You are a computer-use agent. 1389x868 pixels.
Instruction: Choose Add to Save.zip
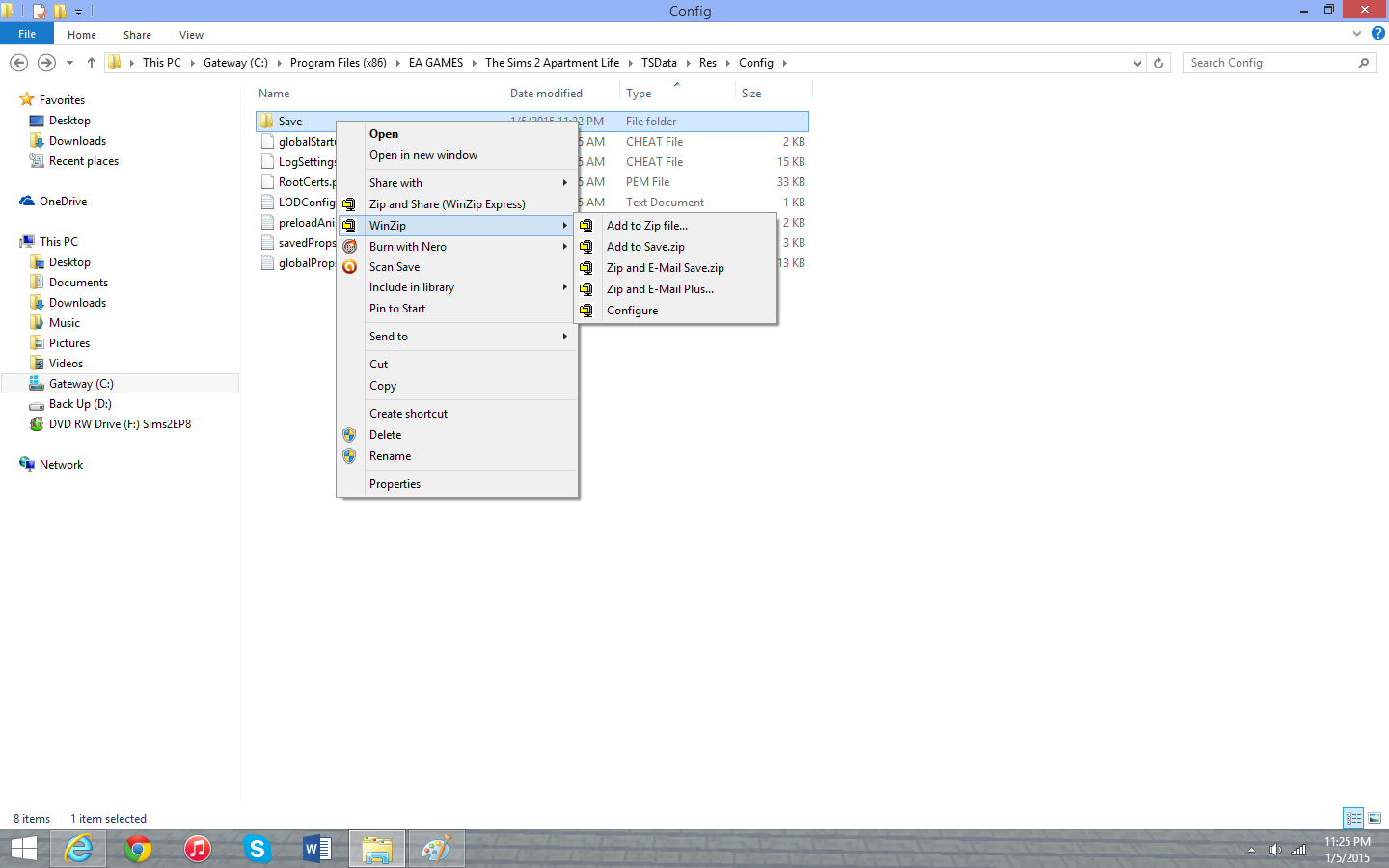coord(645,247)
